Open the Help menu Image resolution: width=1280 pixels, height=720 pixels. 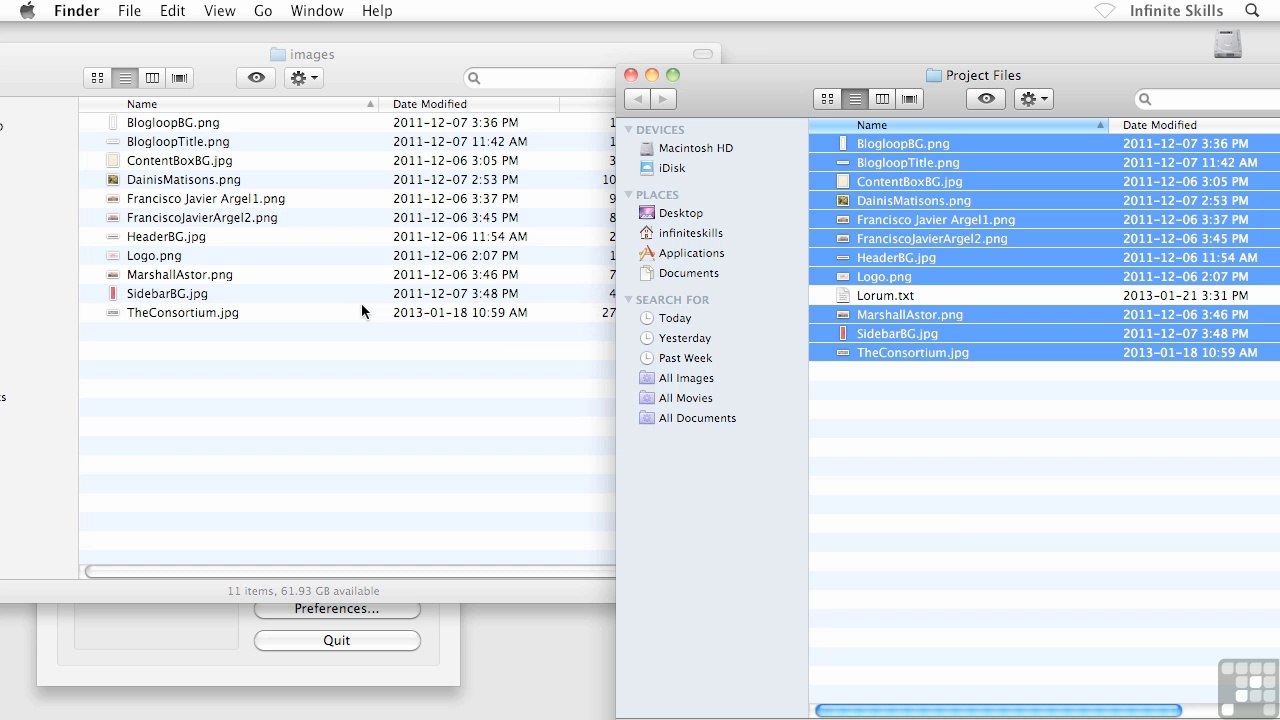click(x=377, y=11)
